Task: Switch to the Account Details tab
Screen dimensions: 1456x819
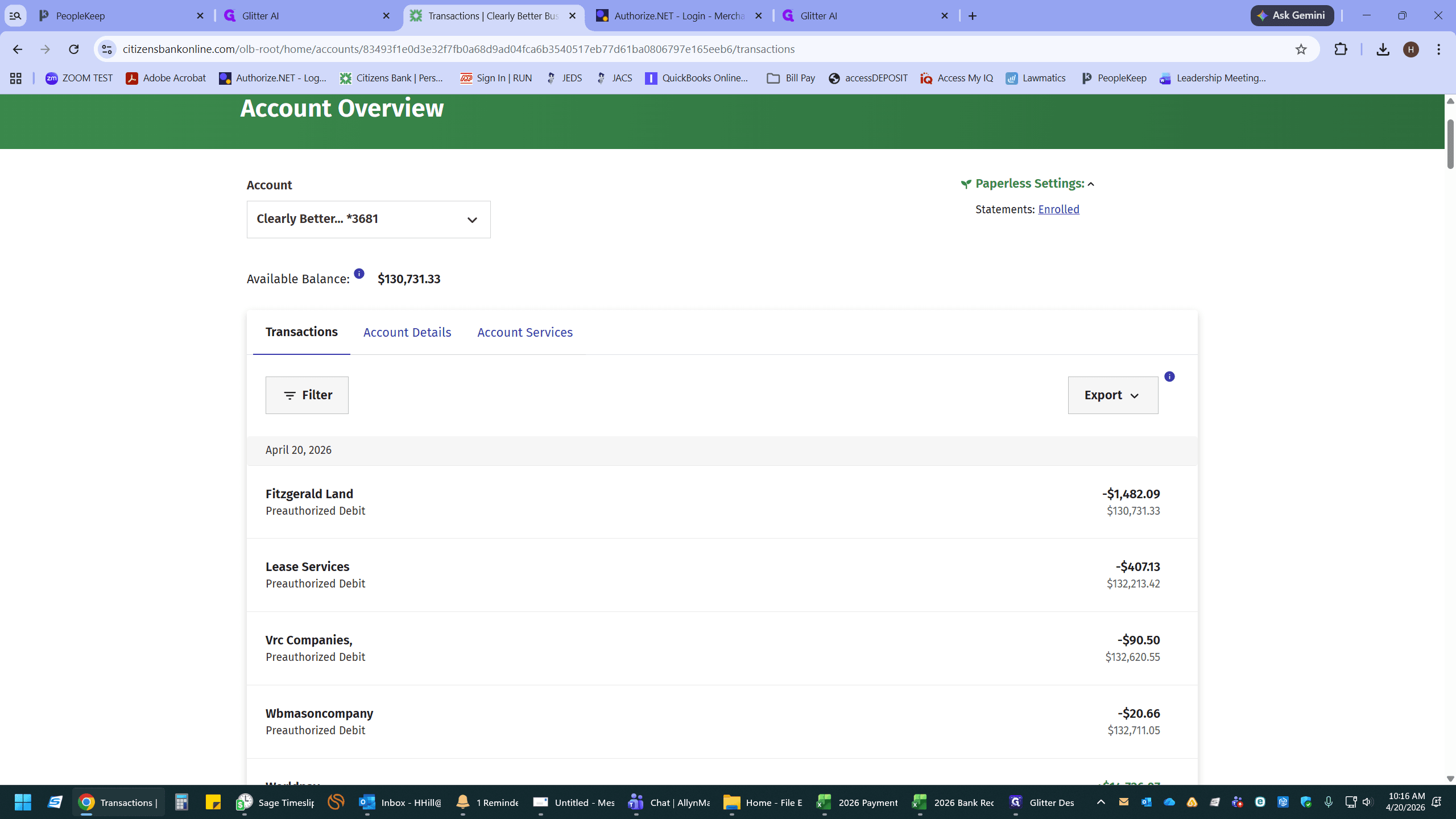Action: [x=407, y=333]
